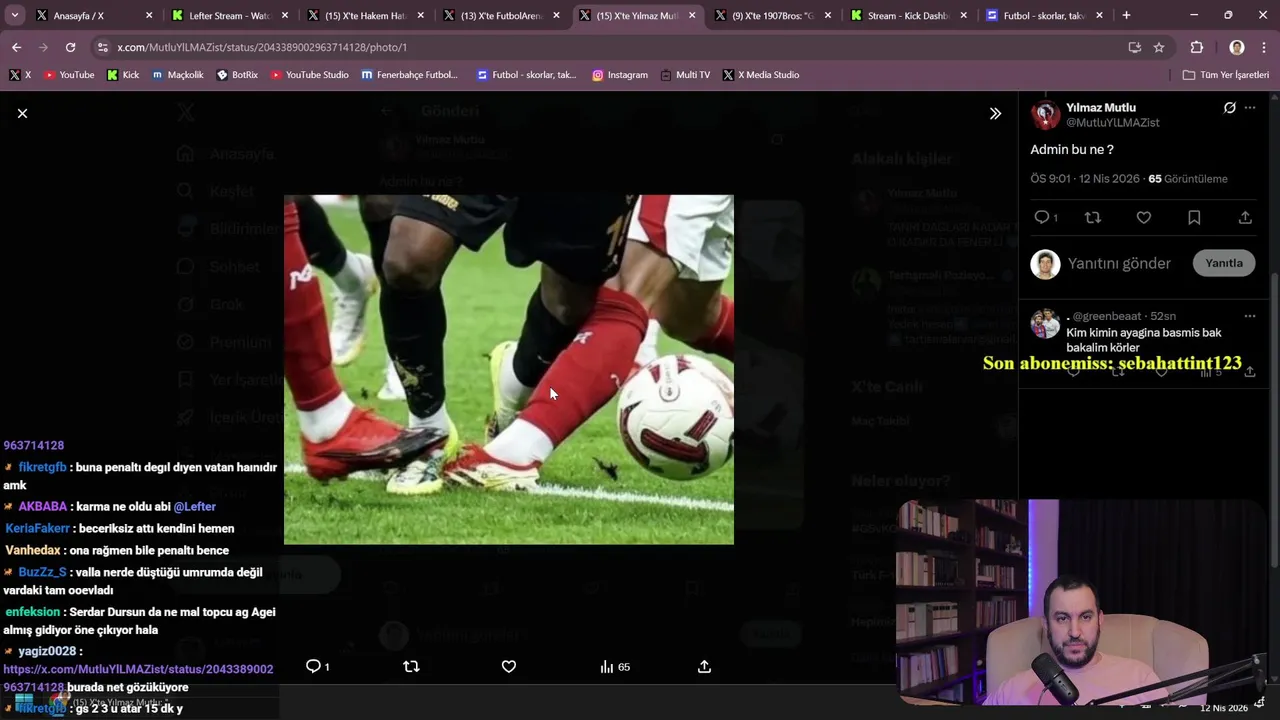The height and width of the screenshot is (720, 1280).
Task: Collapse the side panel with double-chevron icon
Action: [x=995, y=114]
